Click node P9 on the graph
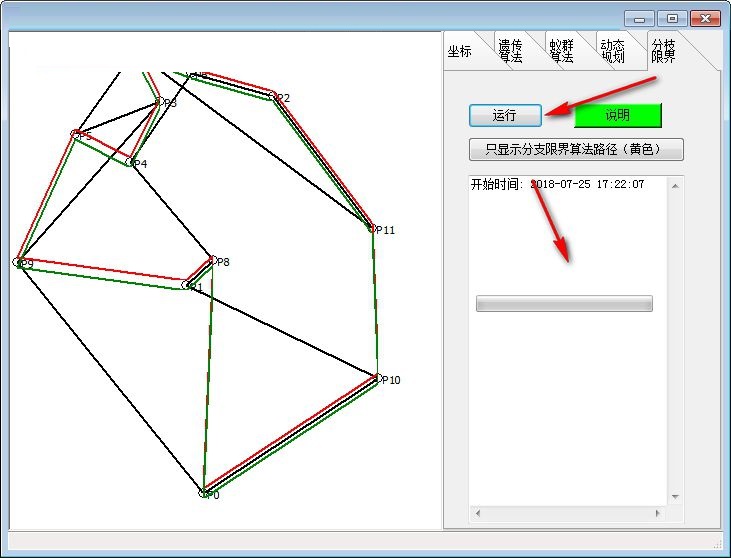Image resolution: width=731 pixels, height=558 pixels. (18, 262)
